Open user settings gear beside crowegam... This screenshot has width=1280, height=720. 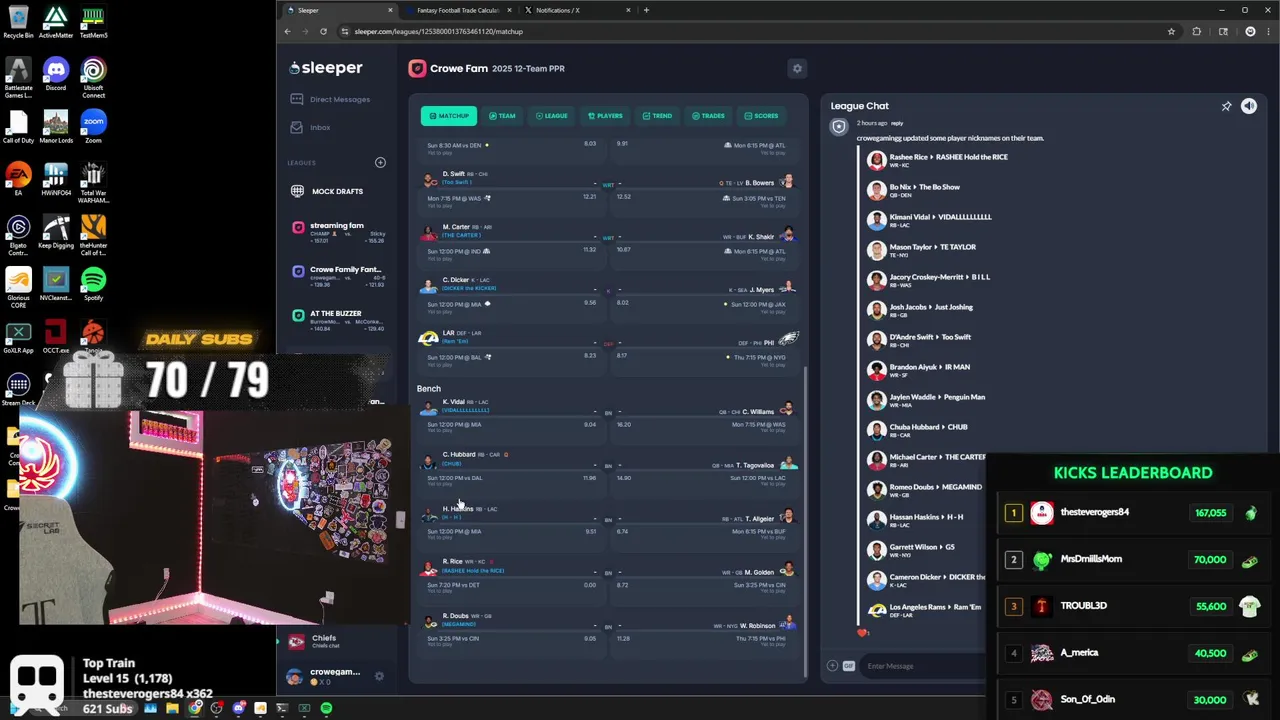[x=379, y=676]
